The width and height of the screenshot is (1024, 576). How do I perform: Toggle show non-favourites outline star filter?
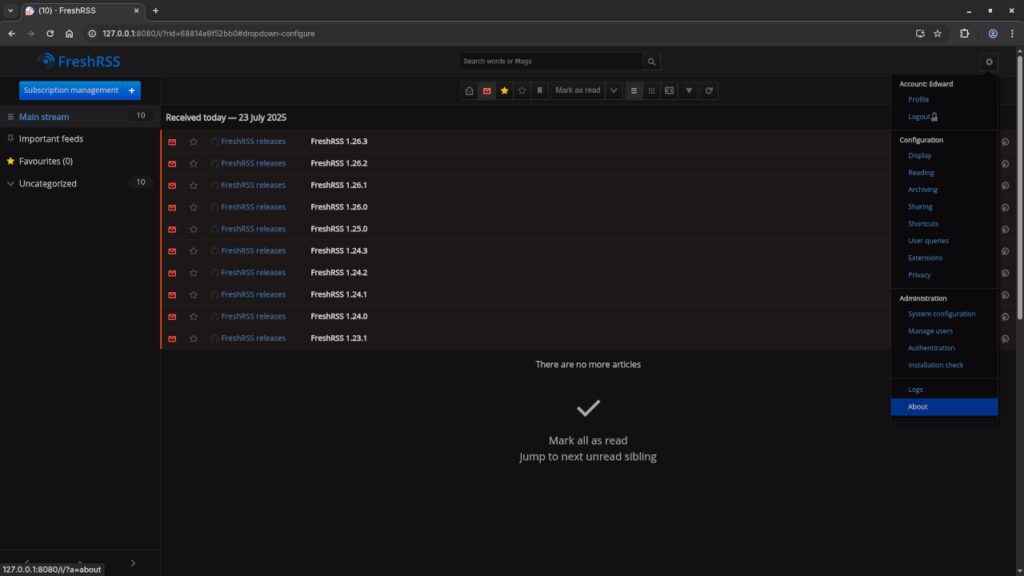pos(522,91)
